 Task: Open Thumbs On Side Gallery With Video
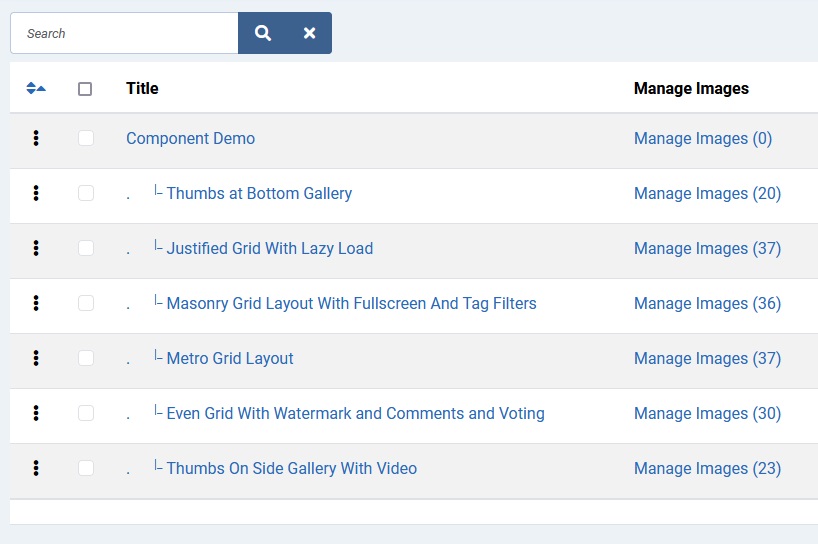[x=292, y=468]
